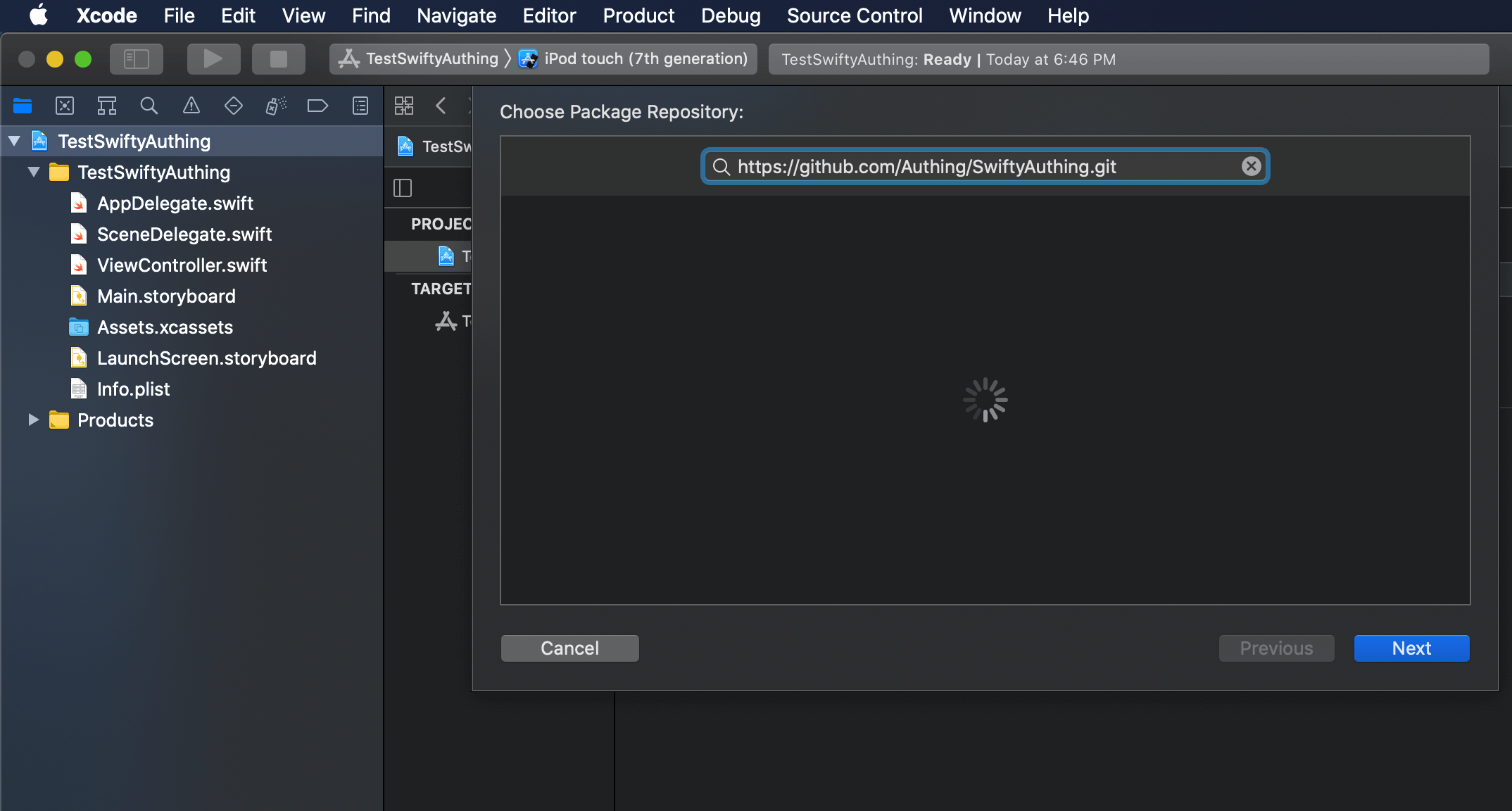Collapse the TestSwiftyAuthing folder group
Image resolution: width=1512 pixels, height=811 pixels.
(33, 172)
